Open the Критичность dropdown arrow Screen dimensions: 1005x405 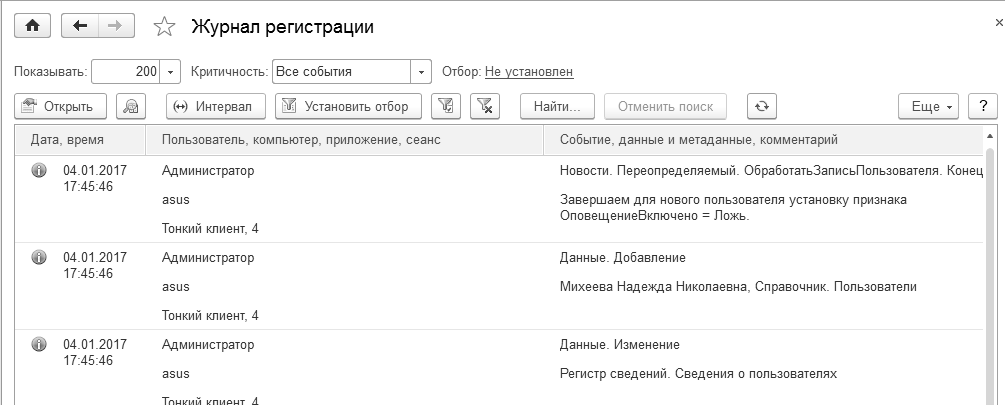[421, 72]
